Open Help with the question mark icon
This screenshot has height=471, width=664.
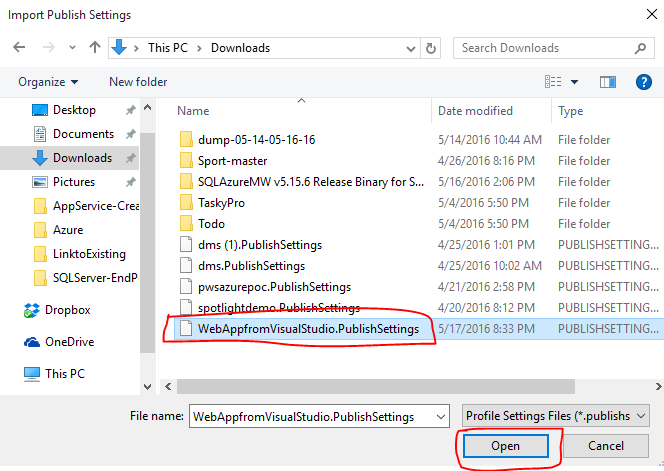[x=644, y=82]
